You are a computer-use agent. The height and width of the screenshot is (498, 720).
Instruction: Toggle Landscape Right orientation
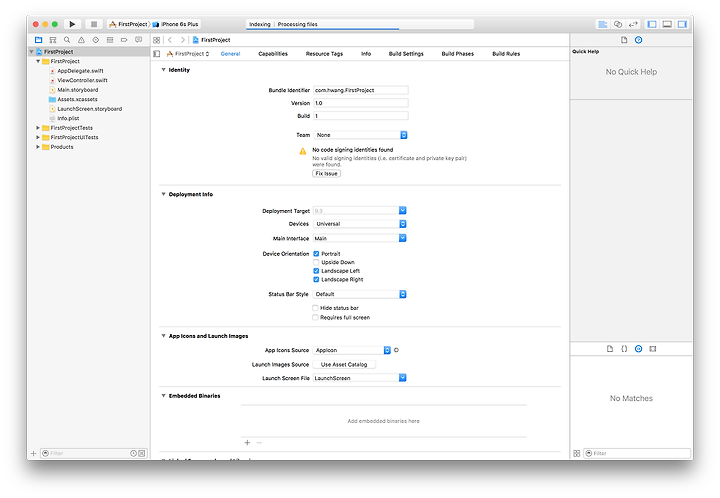pyautogui.click(x=316, y=280)
